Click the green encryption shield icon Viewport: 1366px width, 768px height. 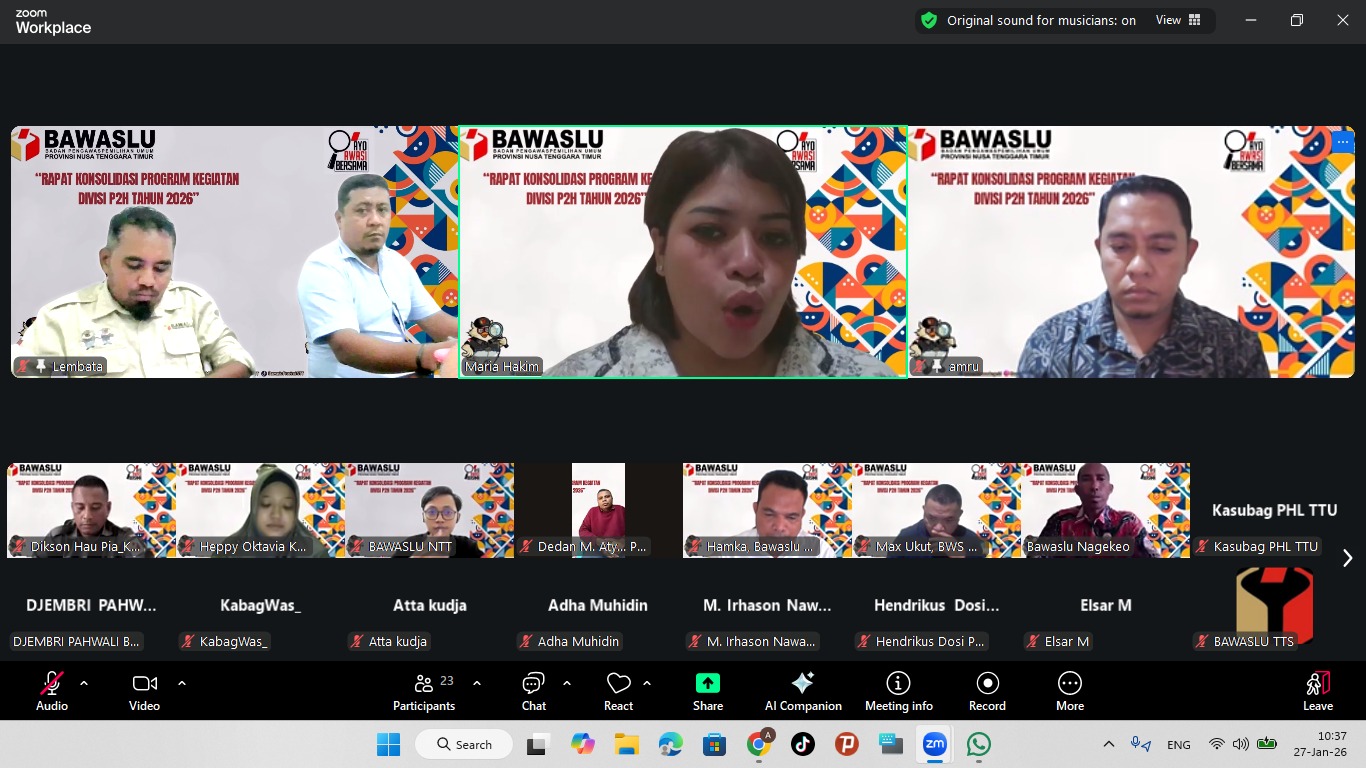pos(929,20)
